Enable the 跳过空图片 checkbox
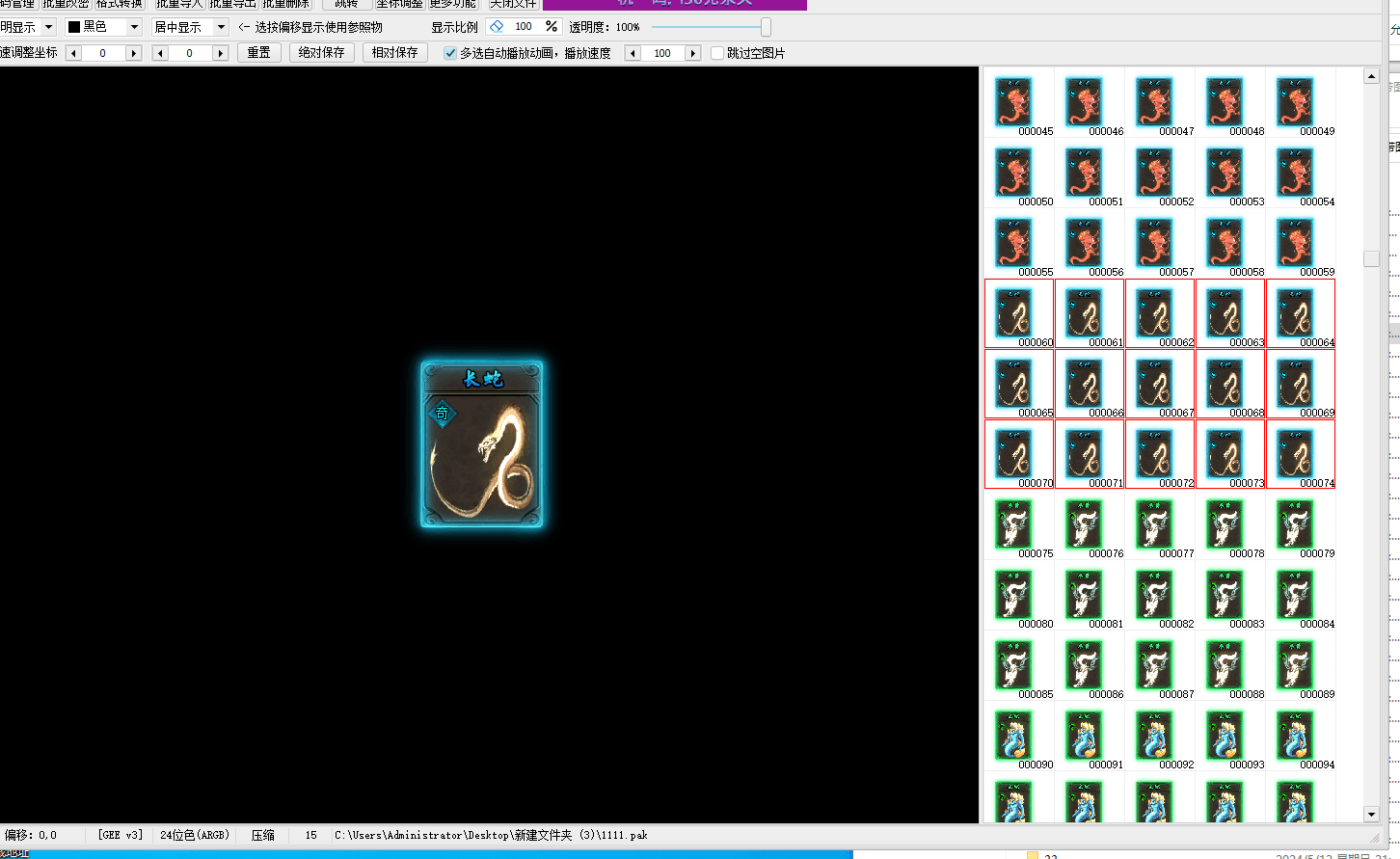The image size is (1400, 859). 717,53
